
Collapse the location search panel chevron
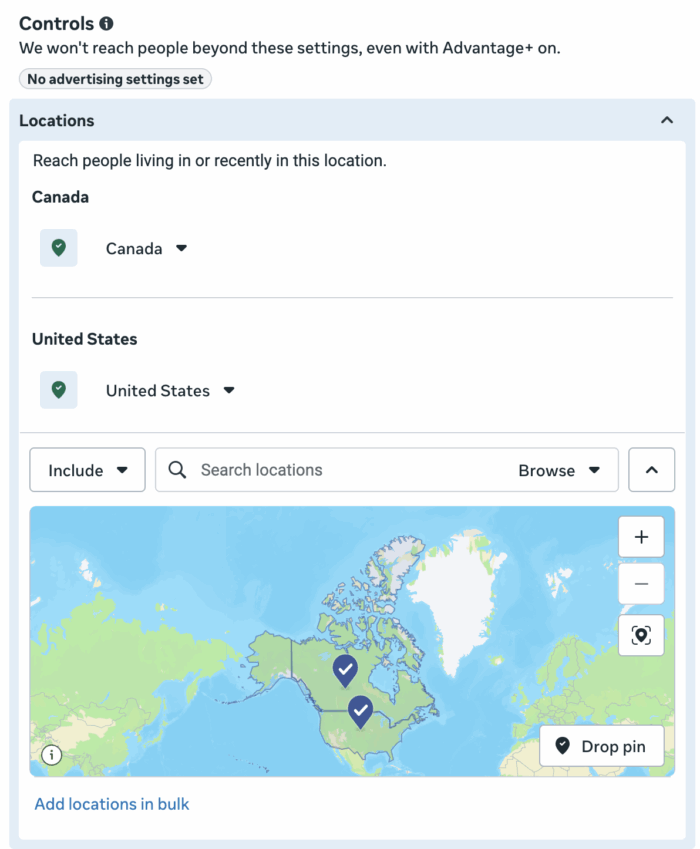click(651, 469)
